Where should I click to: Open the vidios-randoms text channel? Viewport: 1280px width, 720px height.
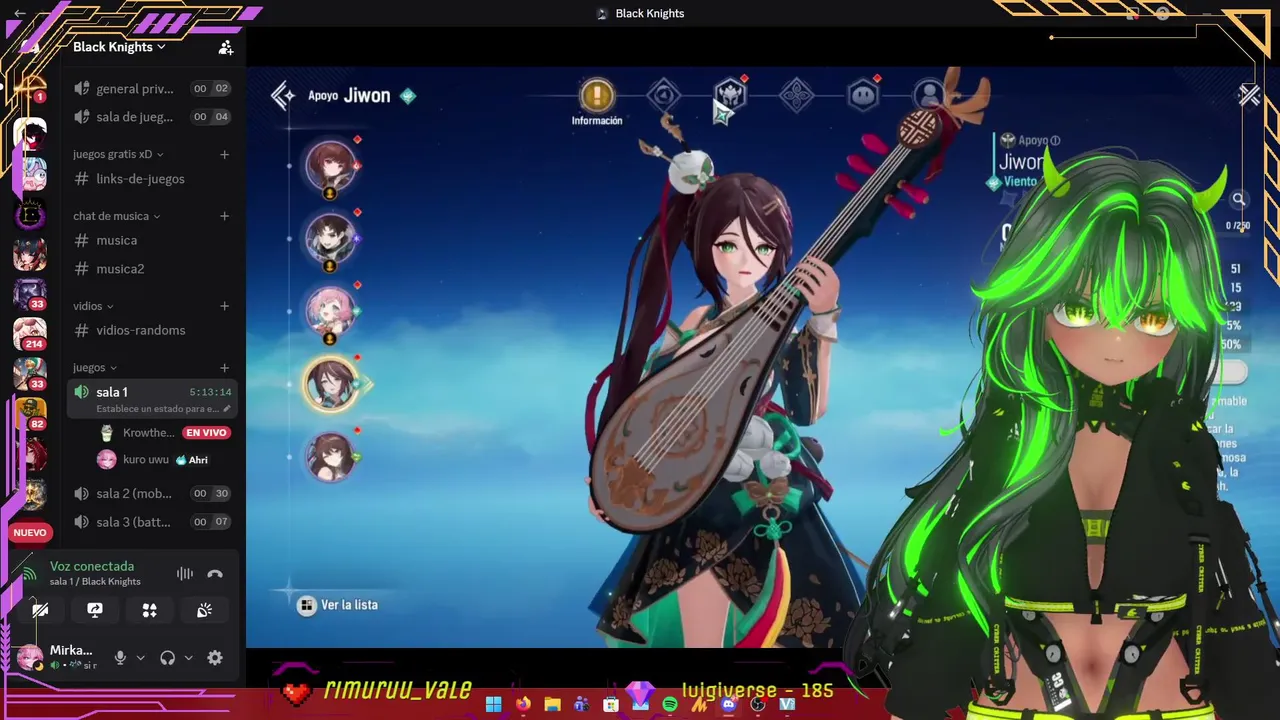point(152,330)
